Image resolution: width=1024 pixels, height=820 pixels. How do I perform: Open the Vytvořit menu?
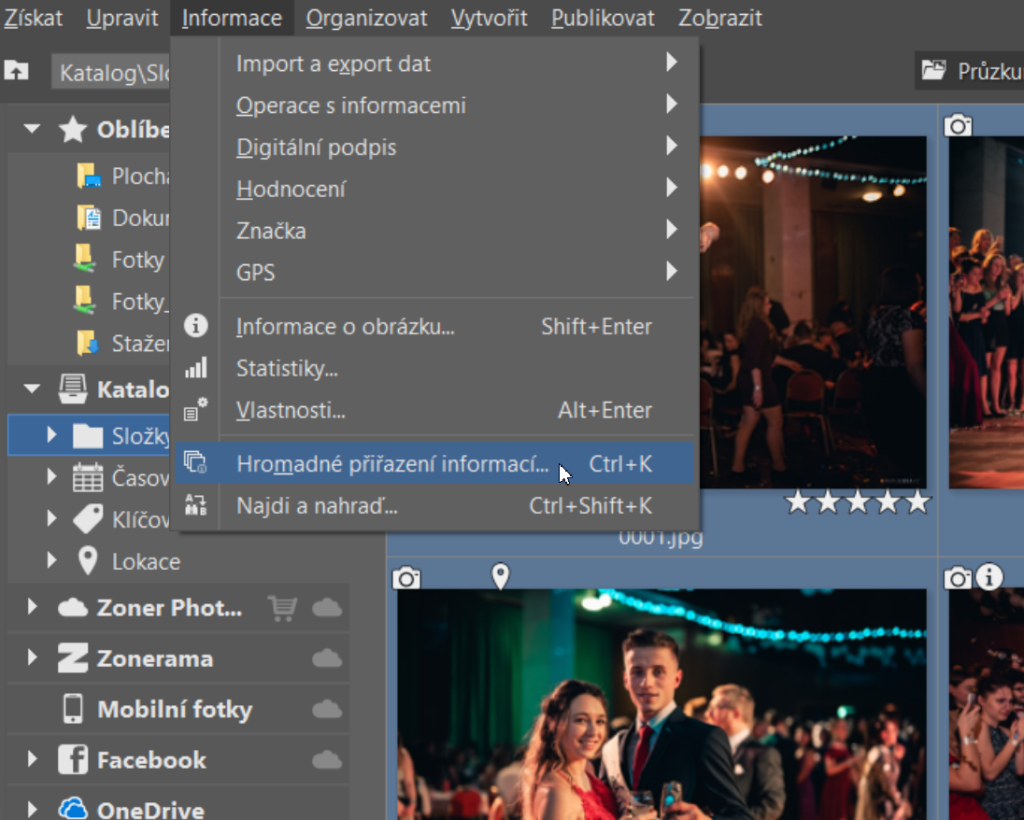(488, 18)
